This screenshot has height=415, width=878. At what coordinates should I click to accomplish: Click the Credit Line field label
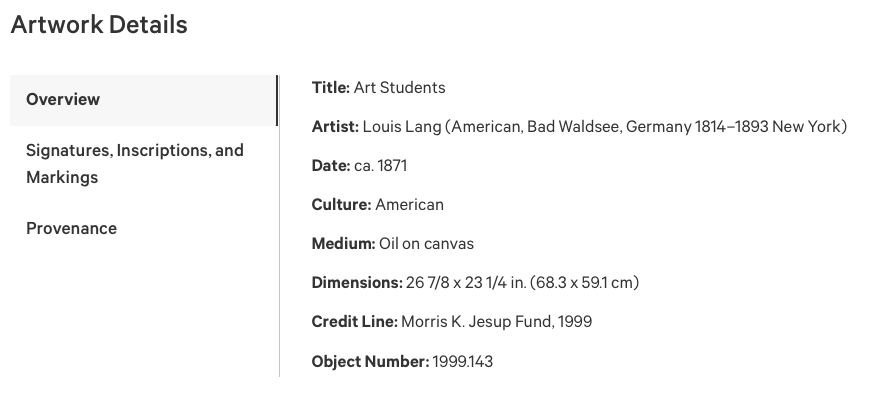[354, 322]
